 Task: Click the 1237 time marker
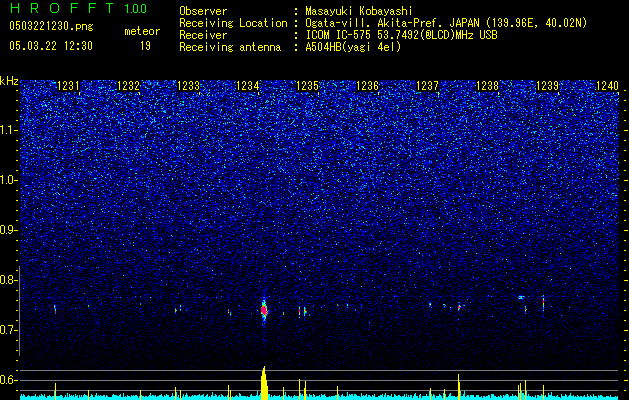[427, 86]
